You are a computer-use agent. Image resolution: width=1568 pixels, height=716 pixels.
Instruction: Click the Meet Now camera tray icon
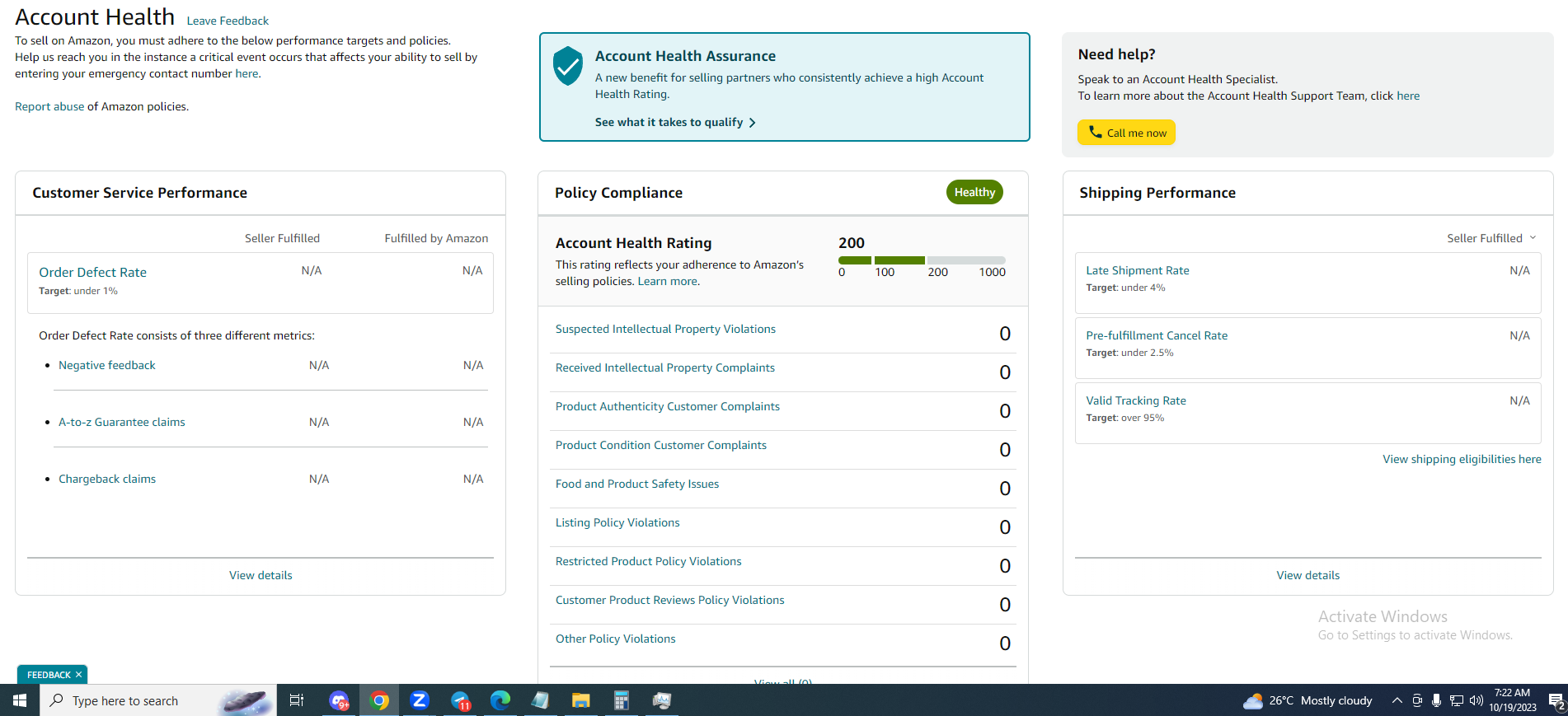point(1417,700)
